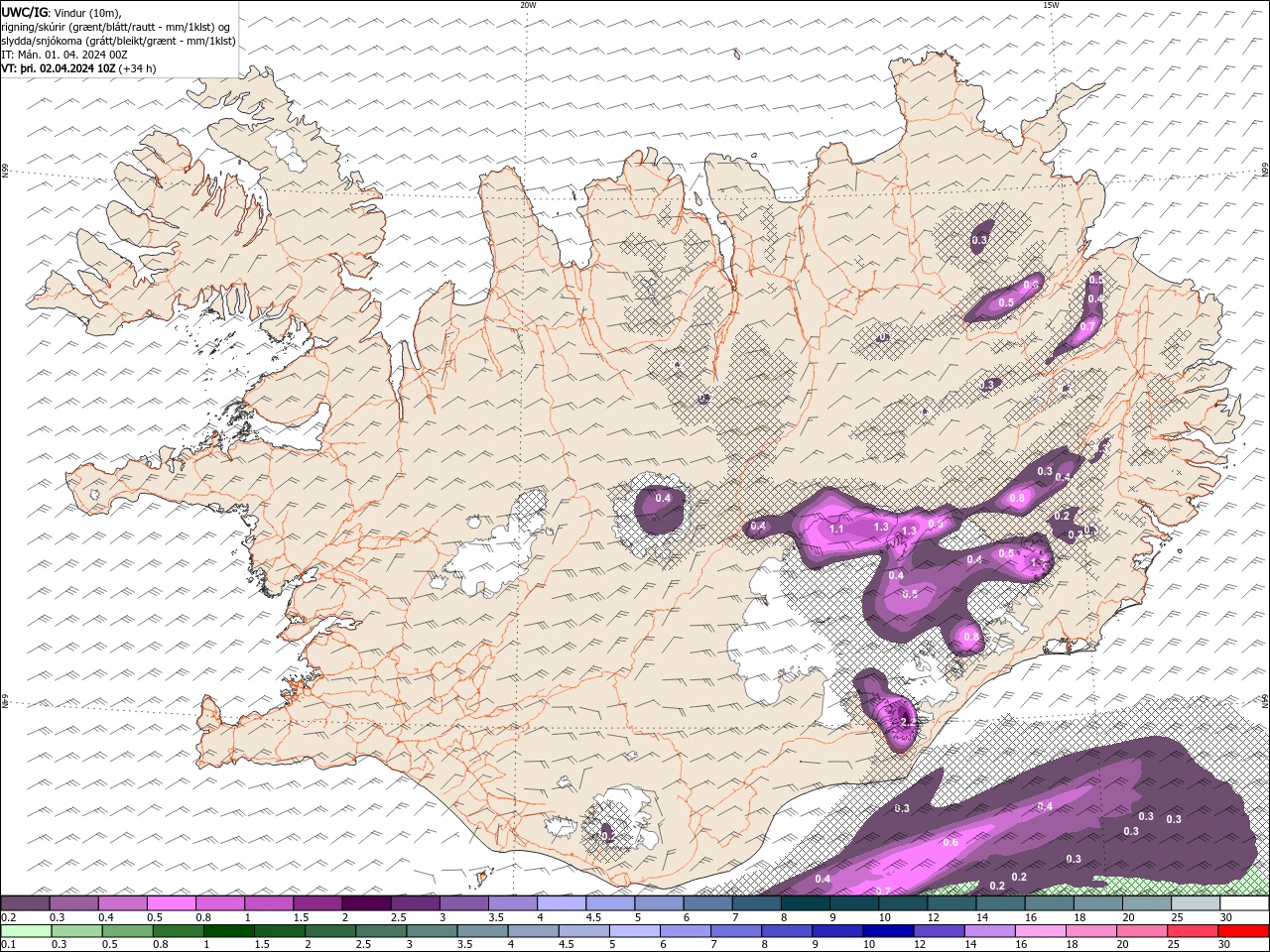Screen dimensions: 1270x952
Task: Select the bright pink 0.5 snow legend swatch
Action: pos(171,902)
